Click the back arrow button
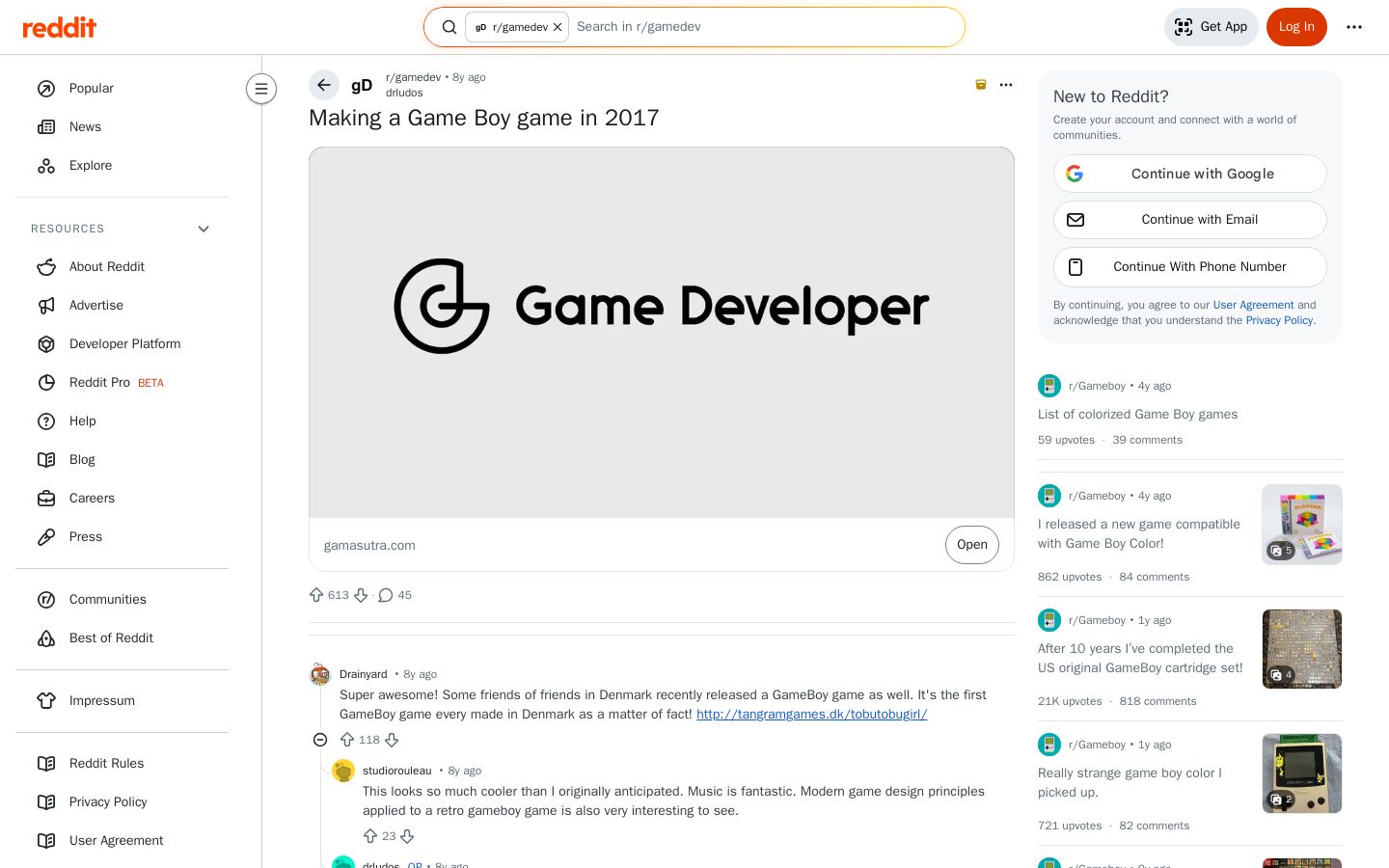The width and height of the screenshot is (1389, 868). (x=324, y=85)
